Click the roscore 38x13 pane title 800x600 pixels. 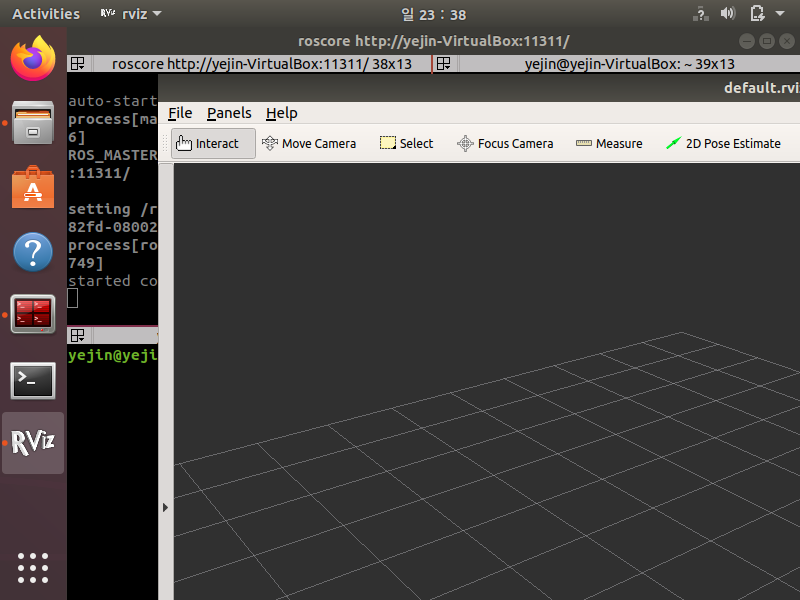coord(262,64)
